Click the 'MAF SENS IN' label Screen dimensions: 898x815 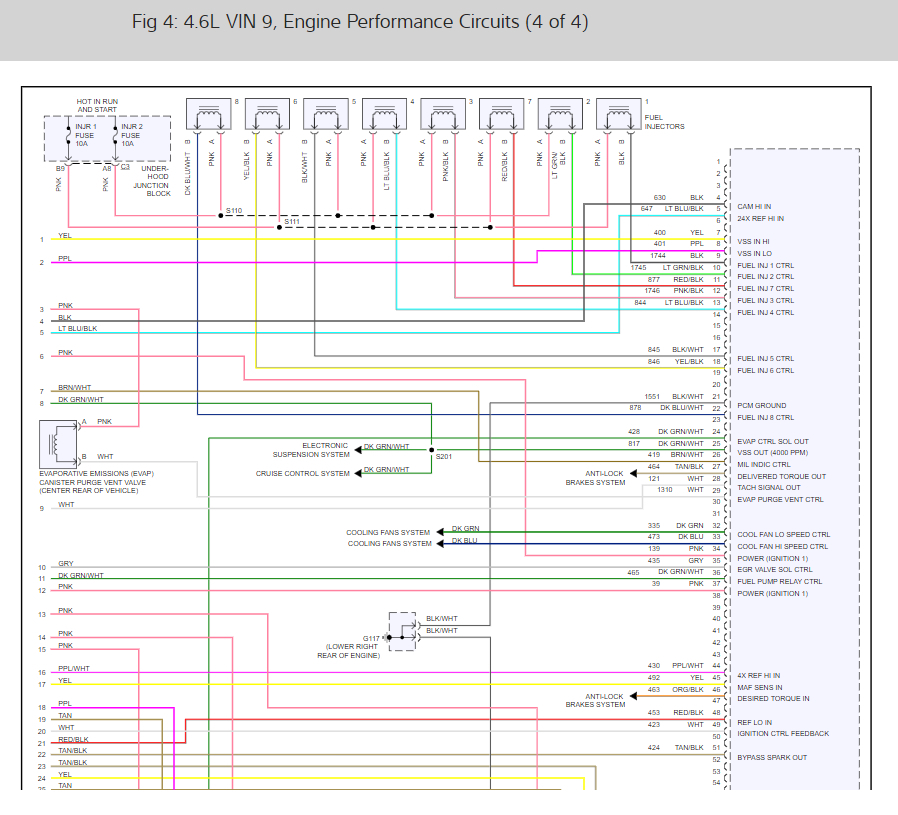(759, 687)
